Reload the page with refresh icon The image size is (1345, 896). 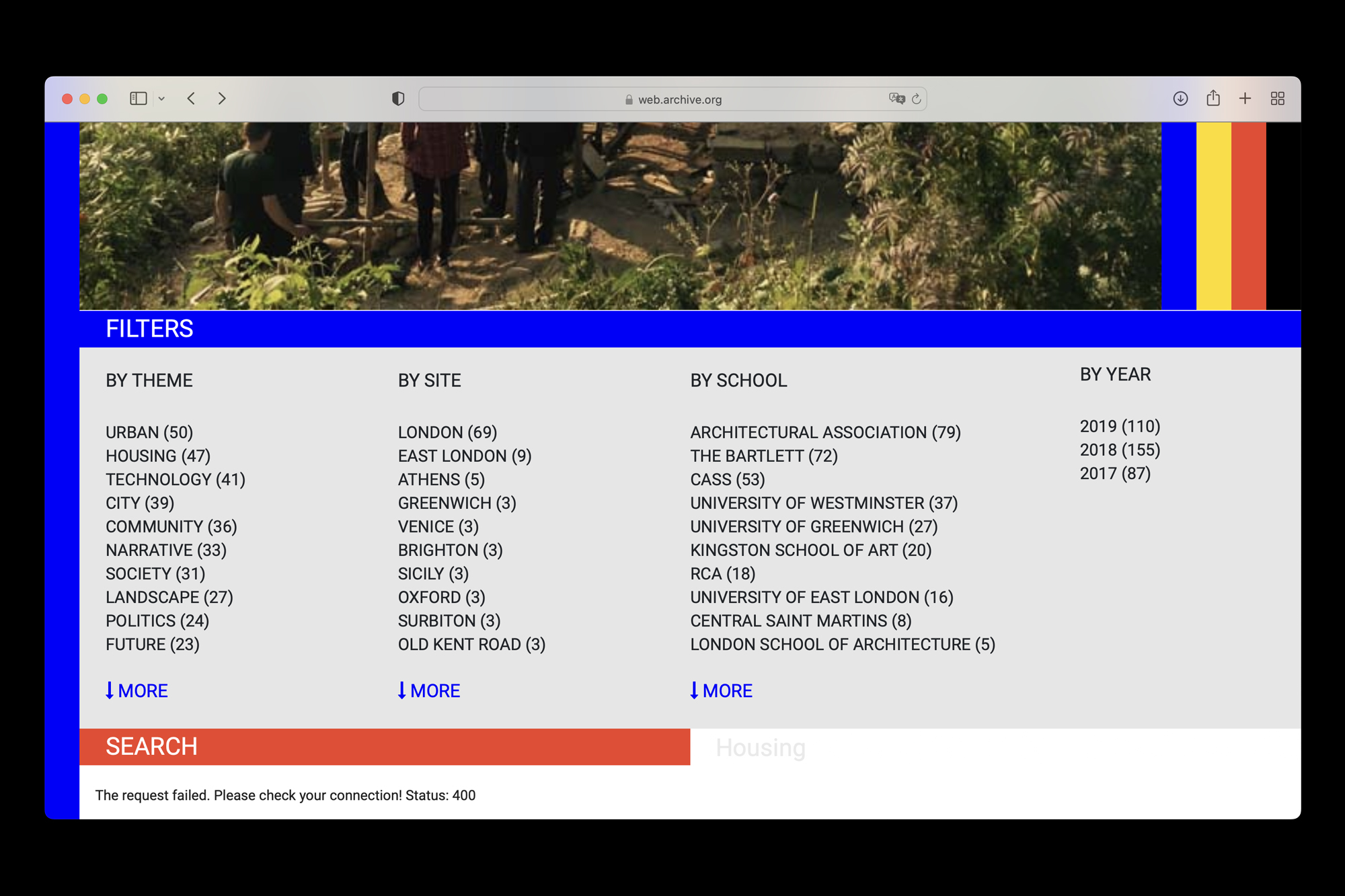(x=917, y=99)
